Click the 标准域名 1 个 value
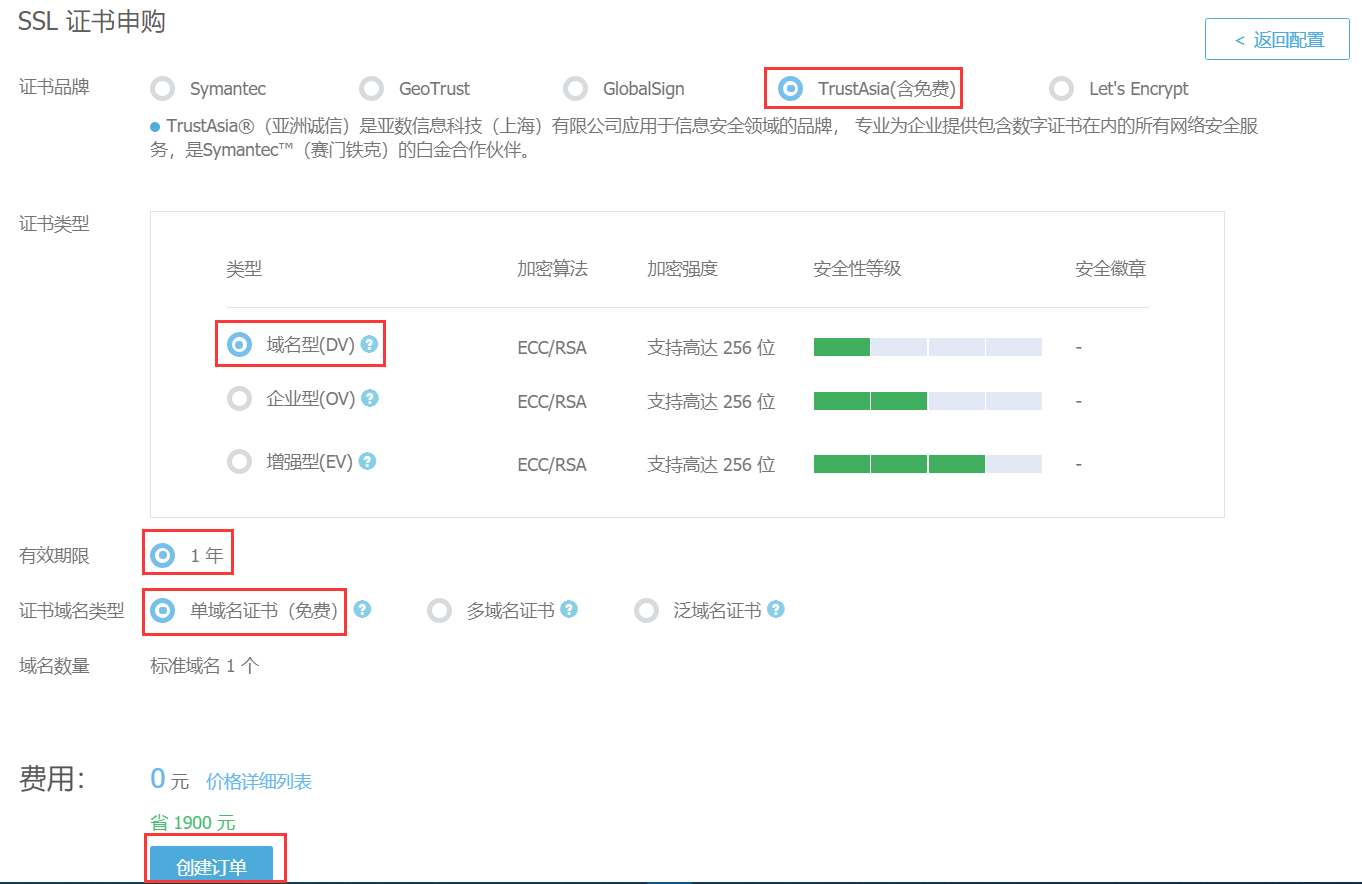This screenshot has width=1362, height=884. 204,666
